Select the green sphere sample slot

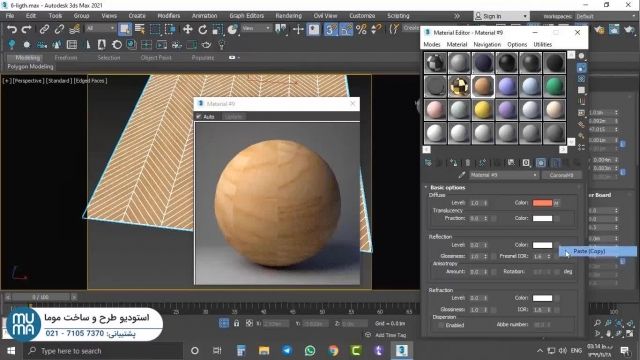click(x=554, y=86)
